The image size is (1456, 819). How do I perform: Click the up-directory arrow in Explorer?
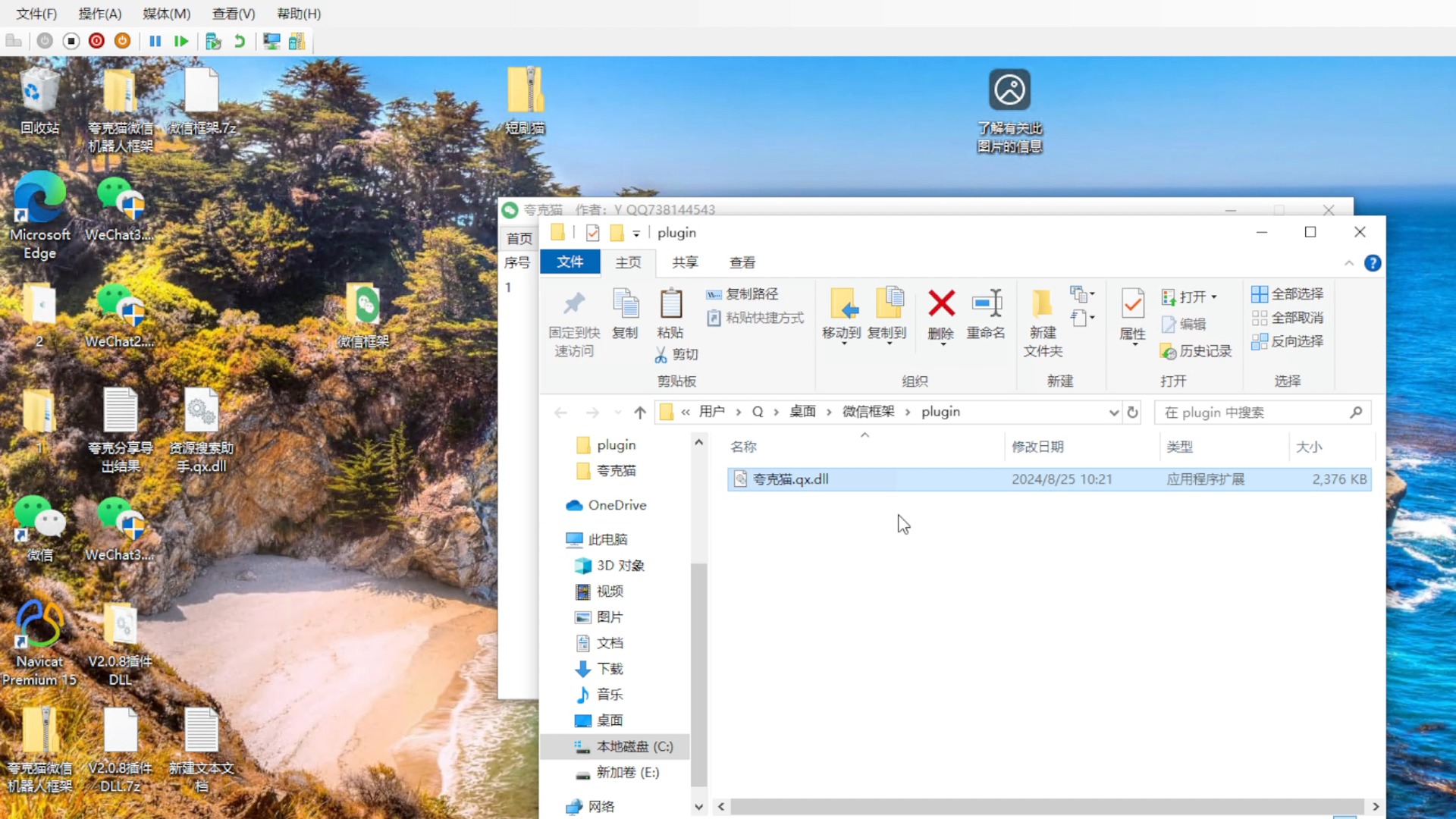pyautogui.click(x=640, y=413)
